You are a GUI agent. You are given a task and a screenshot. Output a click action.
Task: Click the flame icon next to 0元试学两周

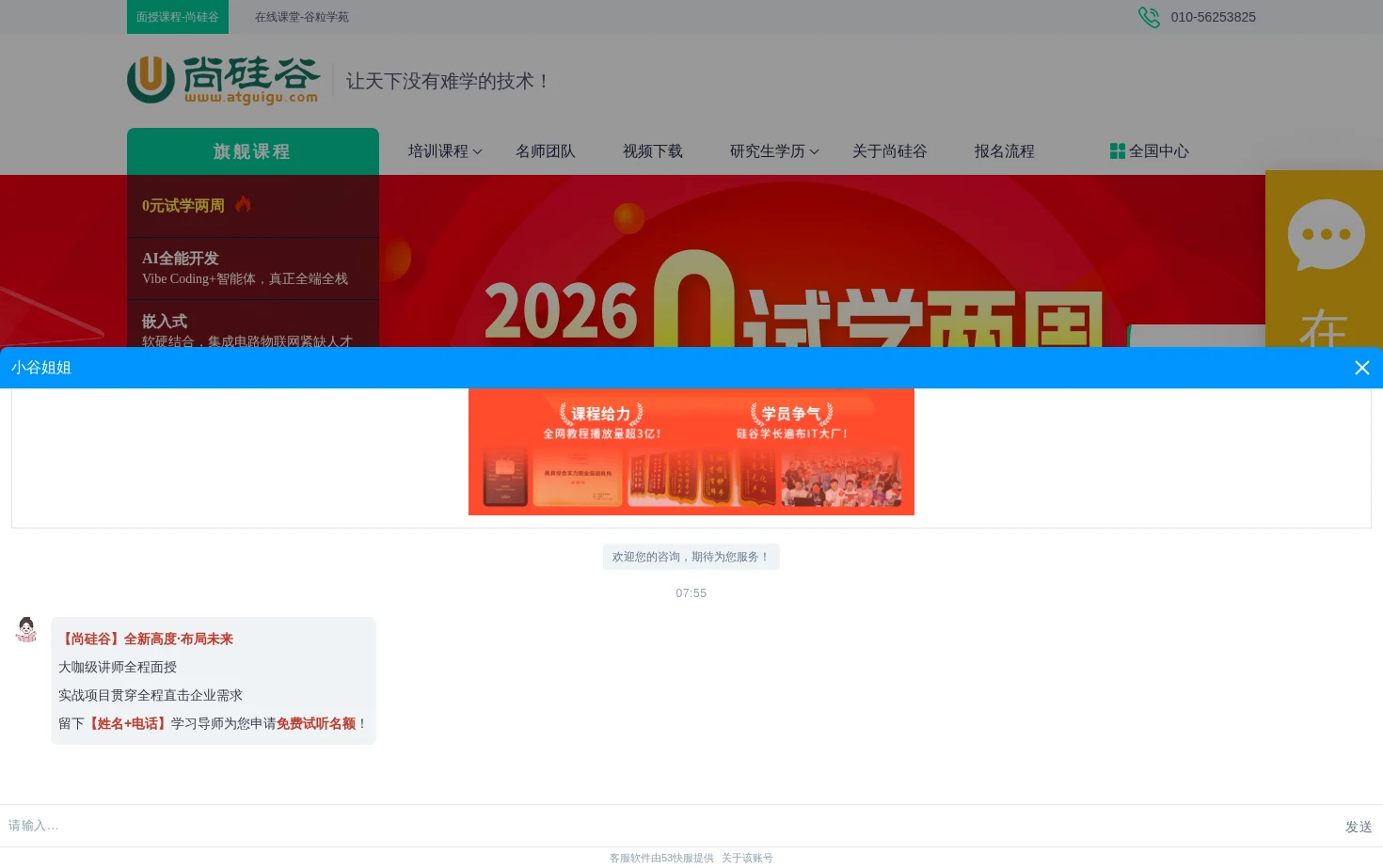[243, 204]
